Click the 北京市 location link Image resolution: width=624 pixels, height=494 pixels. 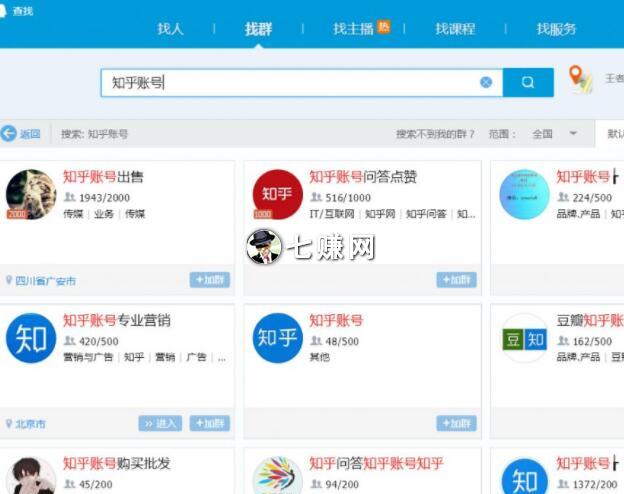click(30, 424)
